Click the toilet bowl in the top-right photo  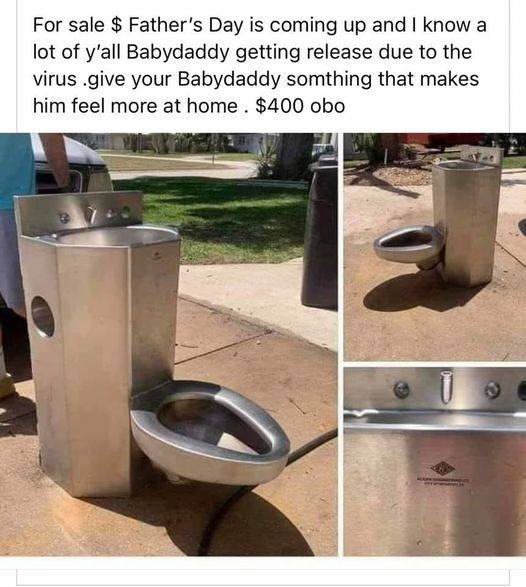[409, 245]
